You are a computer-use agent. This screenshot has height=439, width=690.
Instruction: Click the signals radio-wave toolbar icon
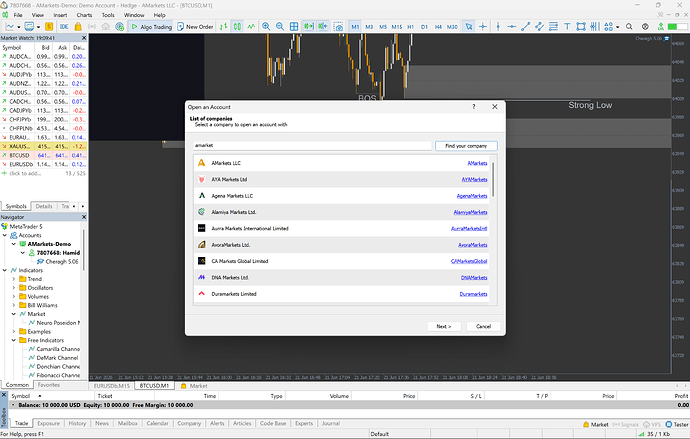92,27
